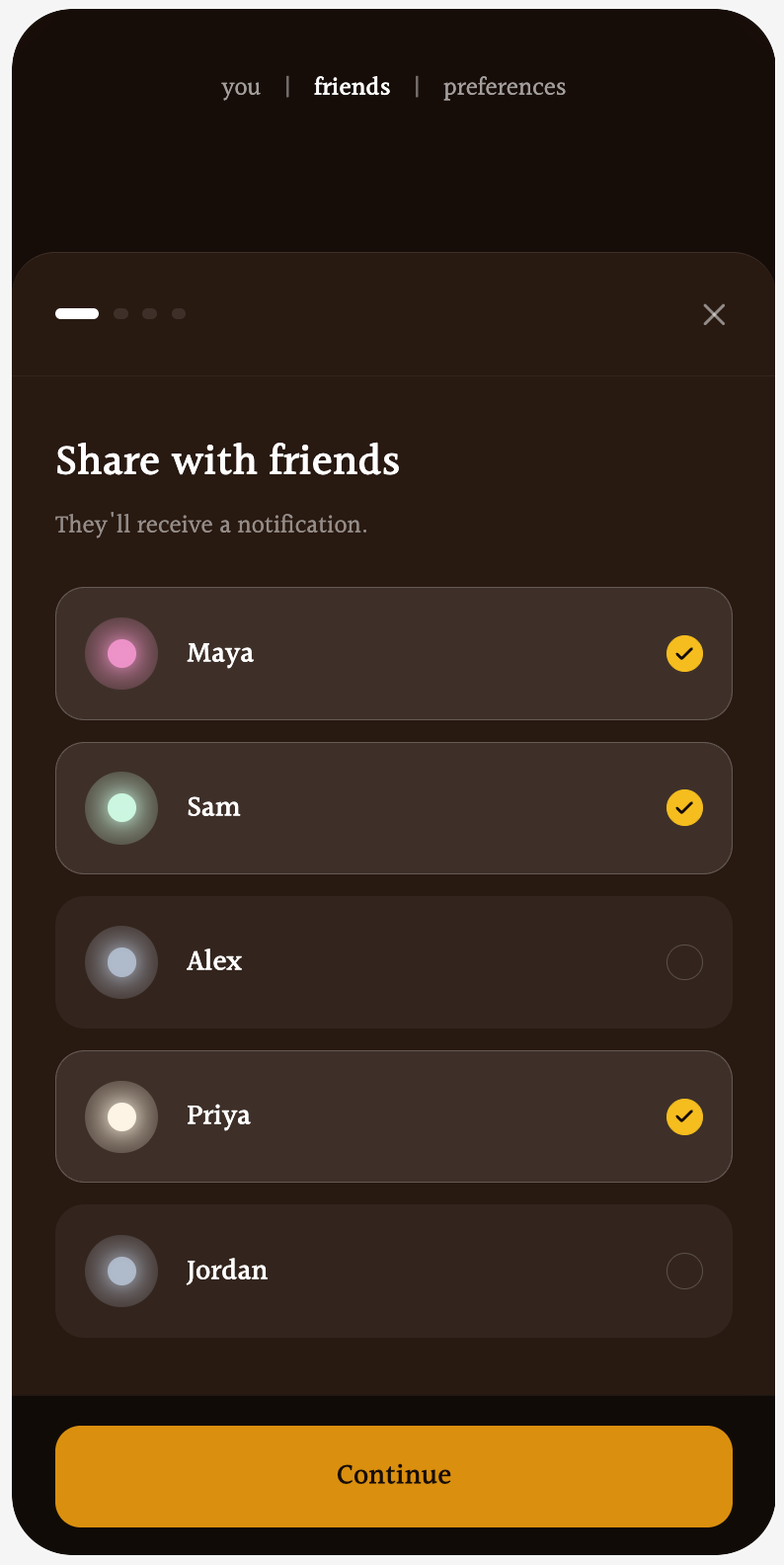Open the preferences tab

[x=505, y=87]
